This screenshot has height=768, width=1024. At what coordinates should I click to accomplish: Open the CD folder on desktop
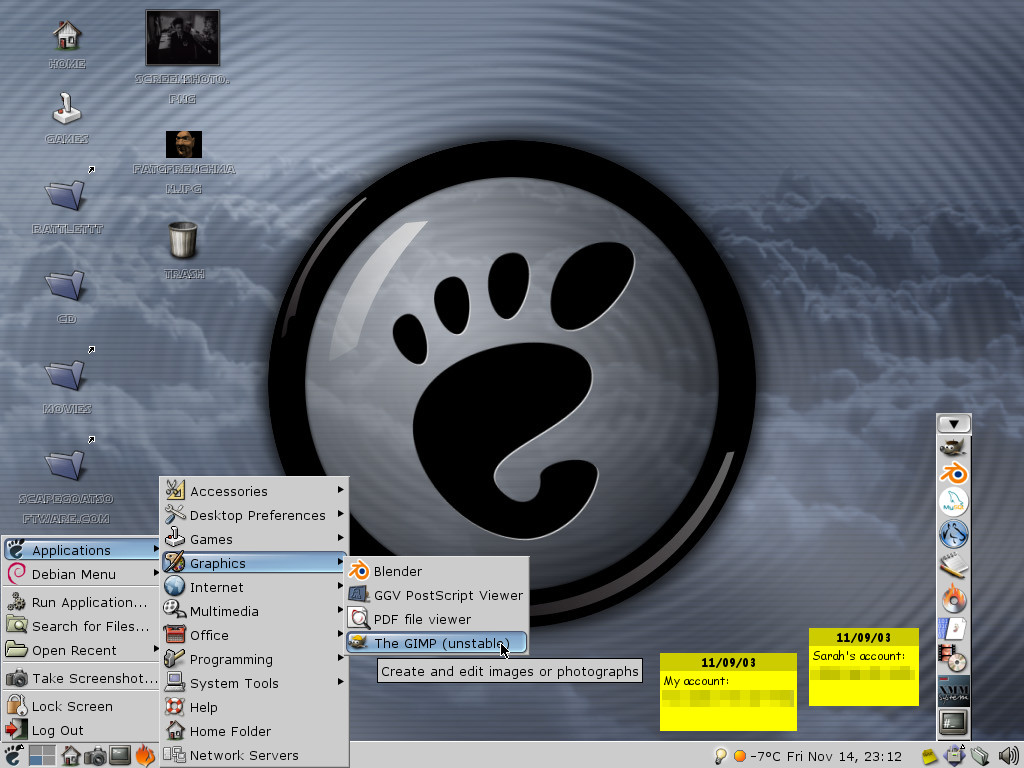click(65, 297)
